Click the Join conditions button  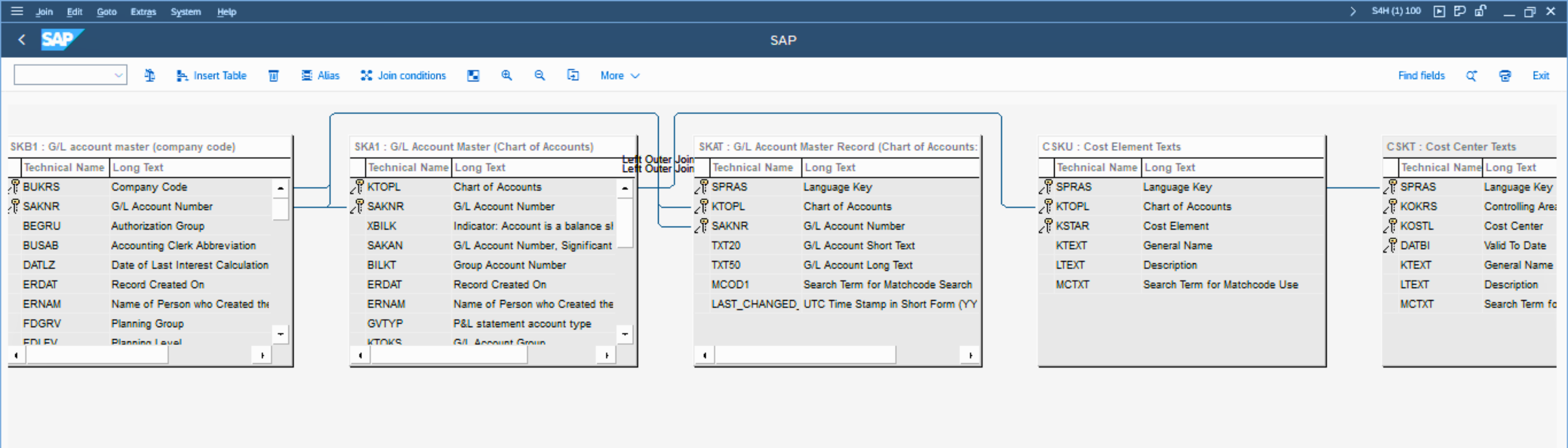(x=403, y=75)
